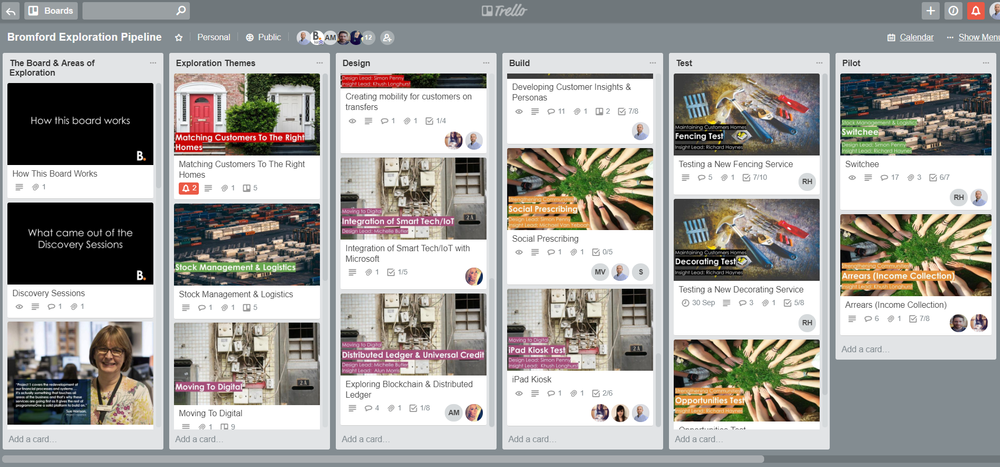The height and width of the screenshot is (467, 1000).
Task: Add a card in the Design list
Action: (365, 439)
